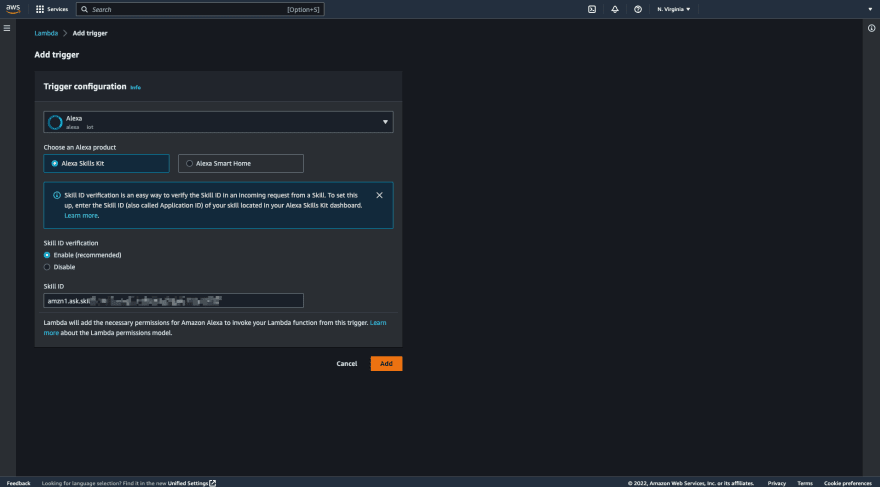The width and height of the screenshot is (880, 487).
Task: Go to Lambda breadcrumb link
Action: tap(46, 33)
